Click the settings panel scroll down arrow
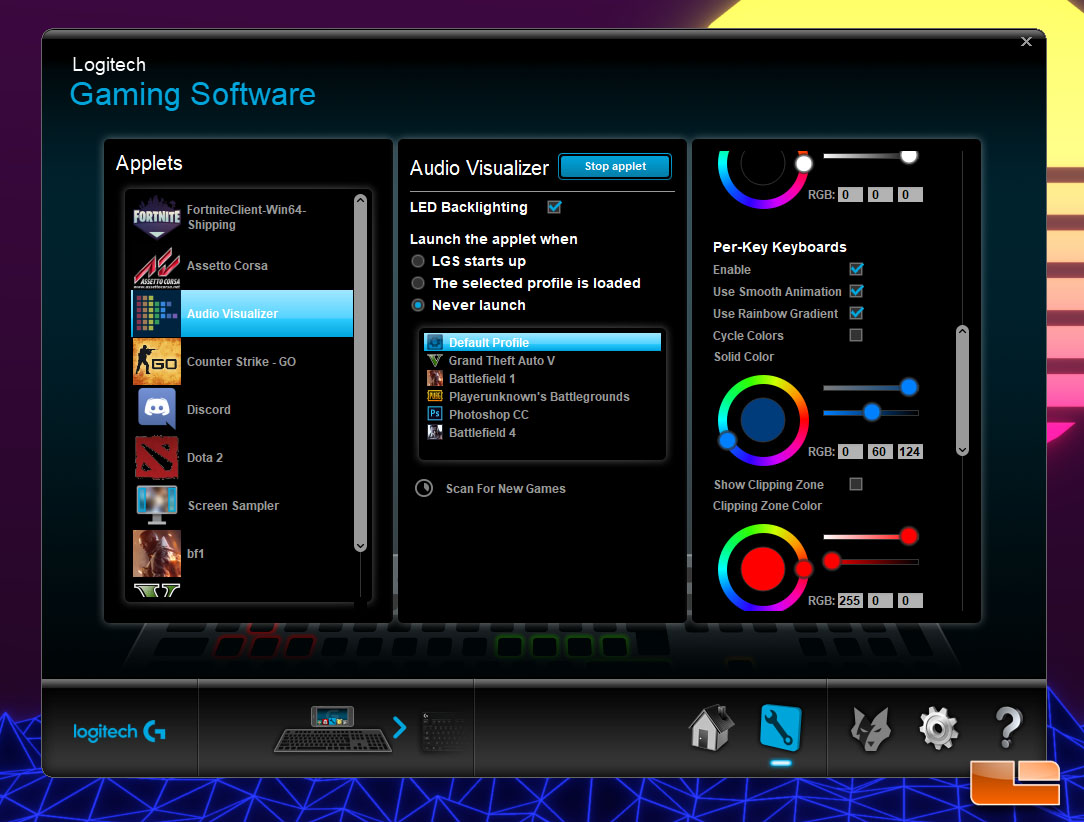 [x=962, y=450]
